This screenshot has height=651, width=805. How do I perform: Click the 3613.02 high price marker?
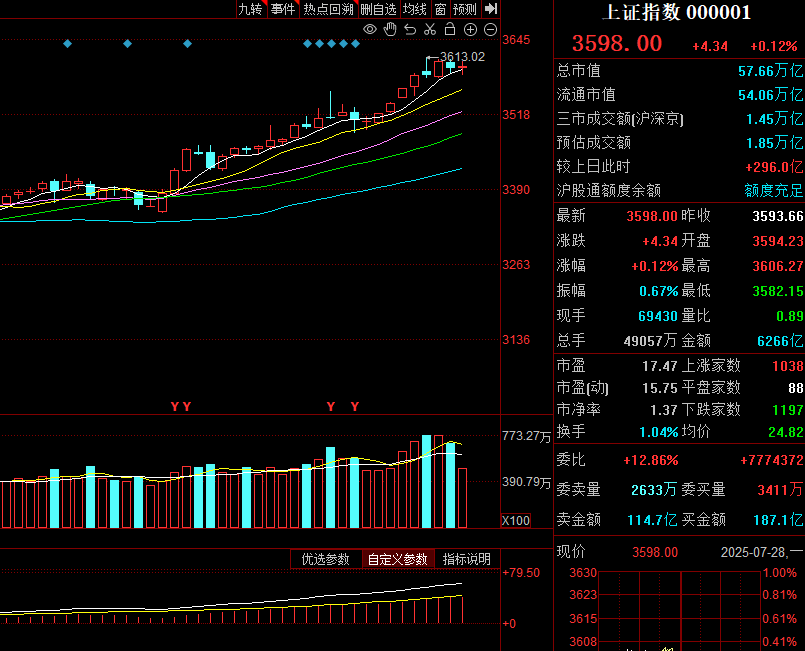tap(462, 57)
